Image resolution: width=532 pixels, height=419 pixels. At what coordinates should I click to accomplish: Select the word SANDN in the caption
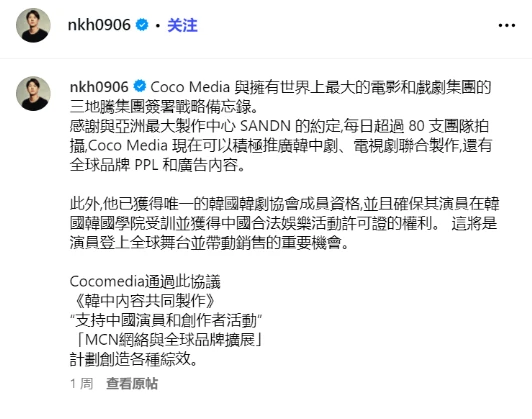coord(266,126)
